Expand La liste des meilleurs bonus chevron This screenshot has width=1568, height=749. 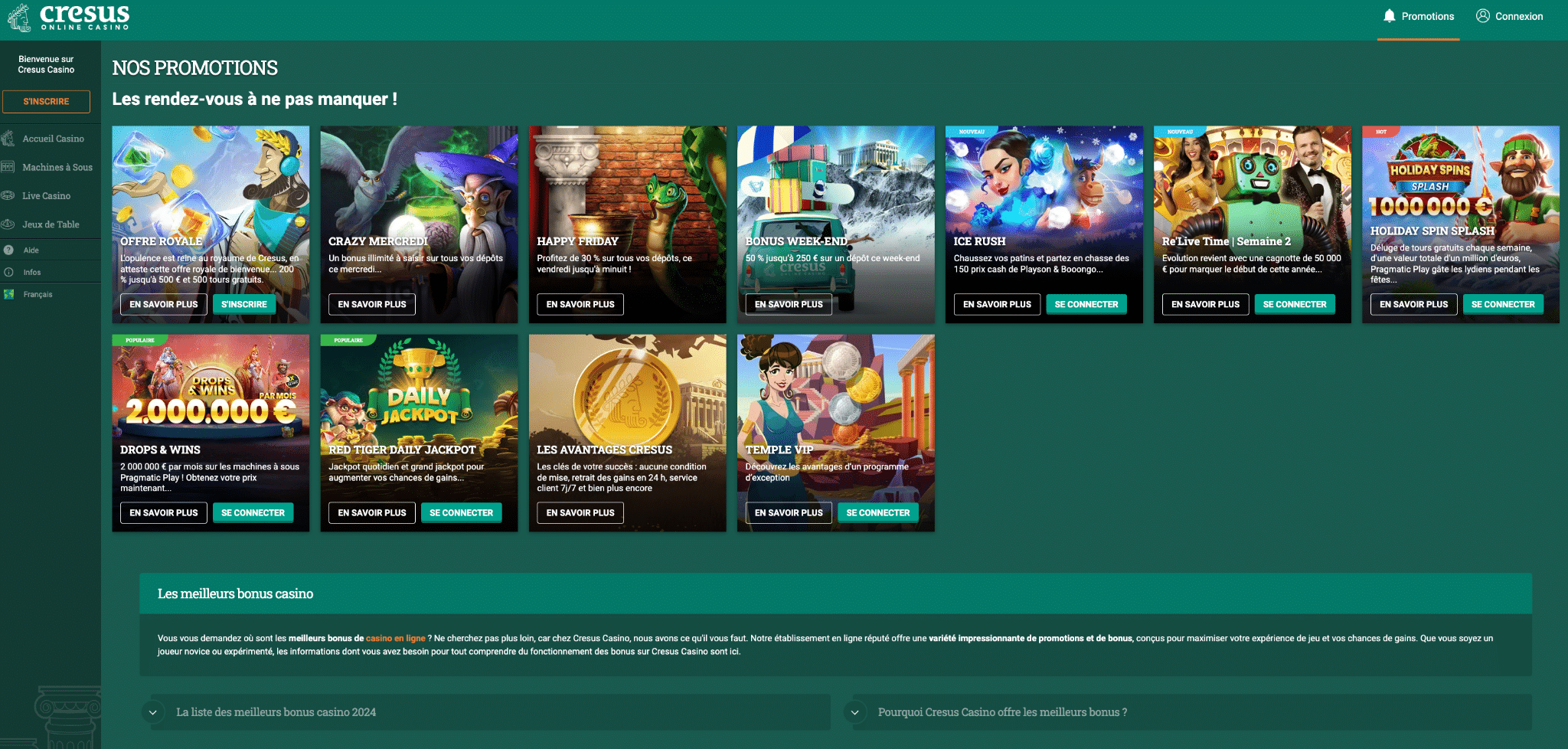click(x=153, y=712)
